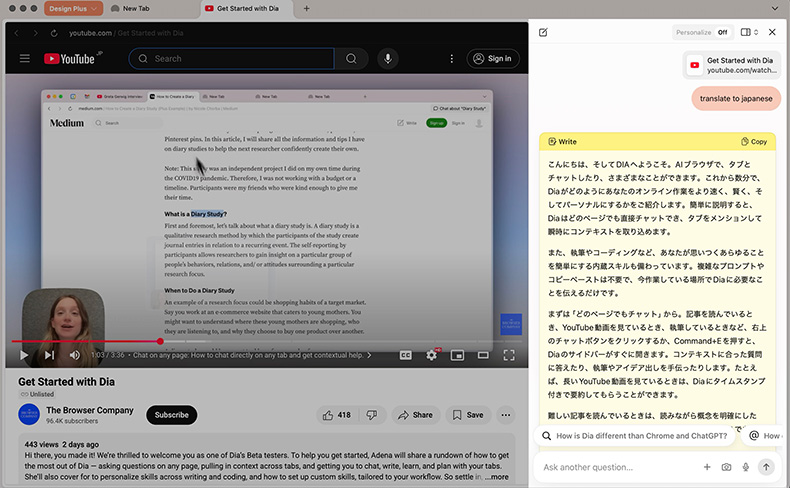Start a new chat with compose icon
The height and width of the screenshot is (488, 790).
pos(543,32)
